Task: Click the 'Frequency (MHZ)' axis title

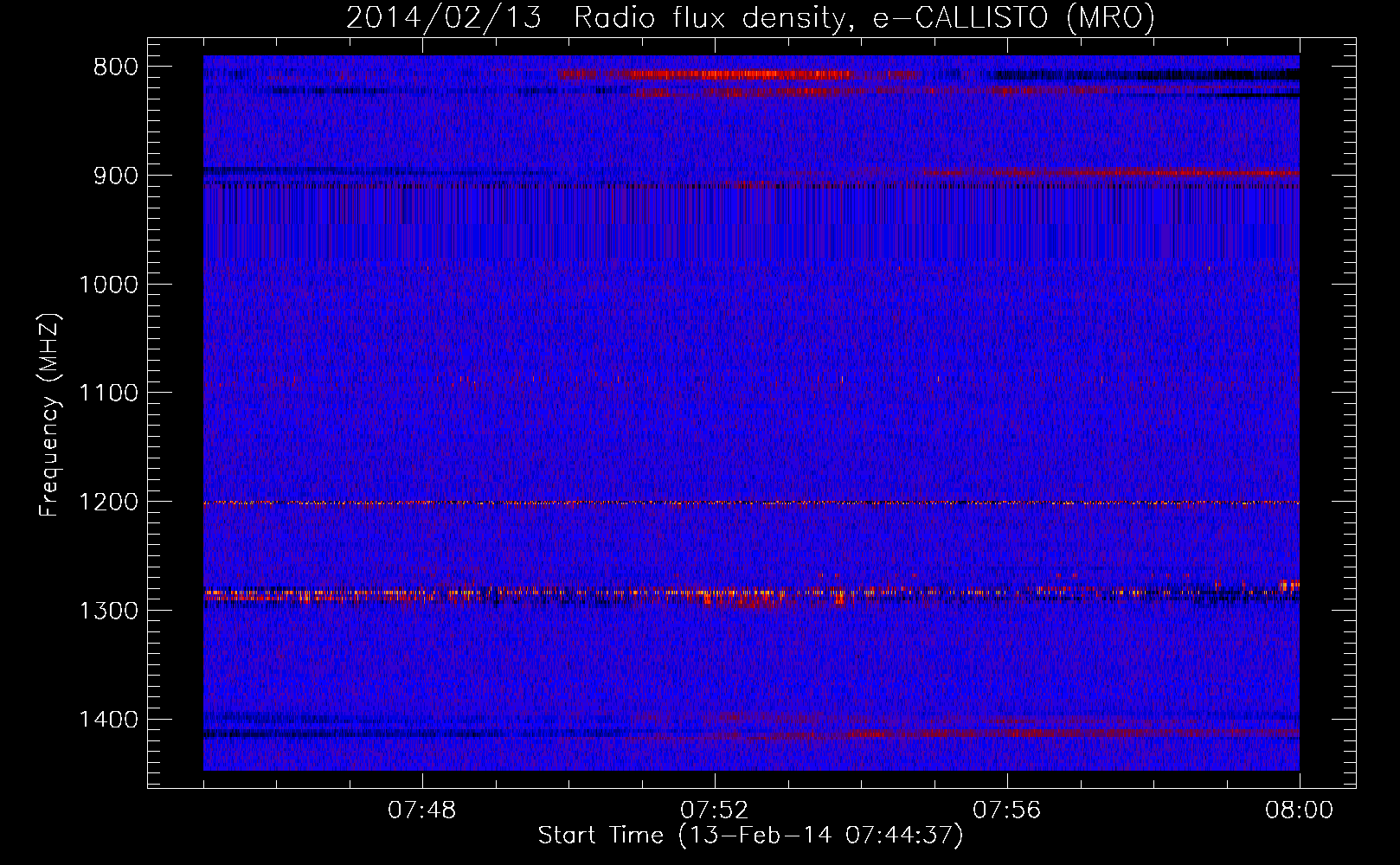Action: (50, 415)
